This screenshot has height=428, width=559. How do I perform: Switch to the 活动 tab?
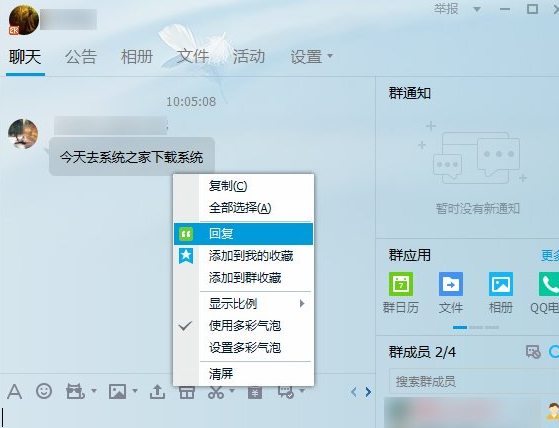click(249, 57)
